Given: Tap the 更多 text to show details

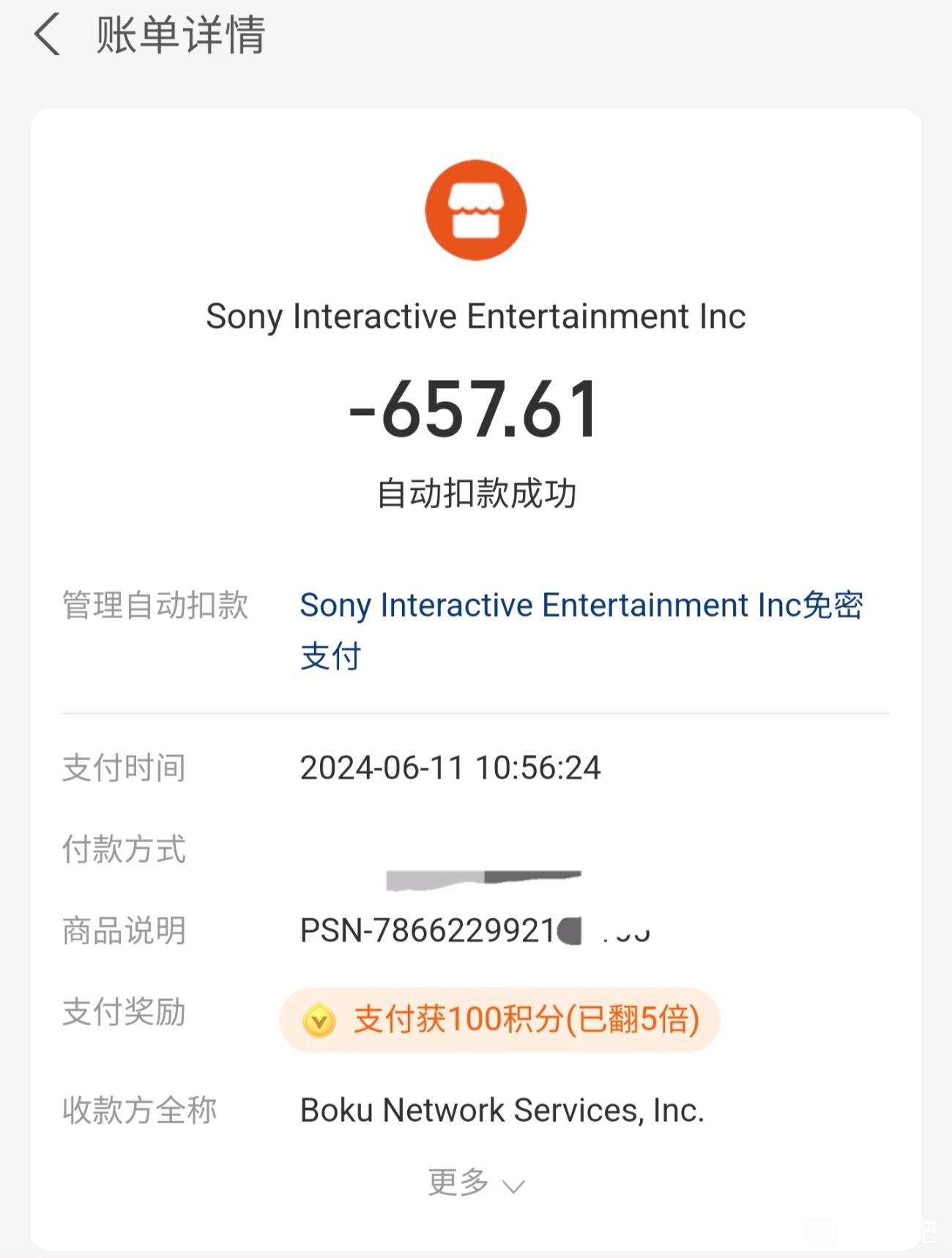Looking at the screenshot, I should point(458,1183).
